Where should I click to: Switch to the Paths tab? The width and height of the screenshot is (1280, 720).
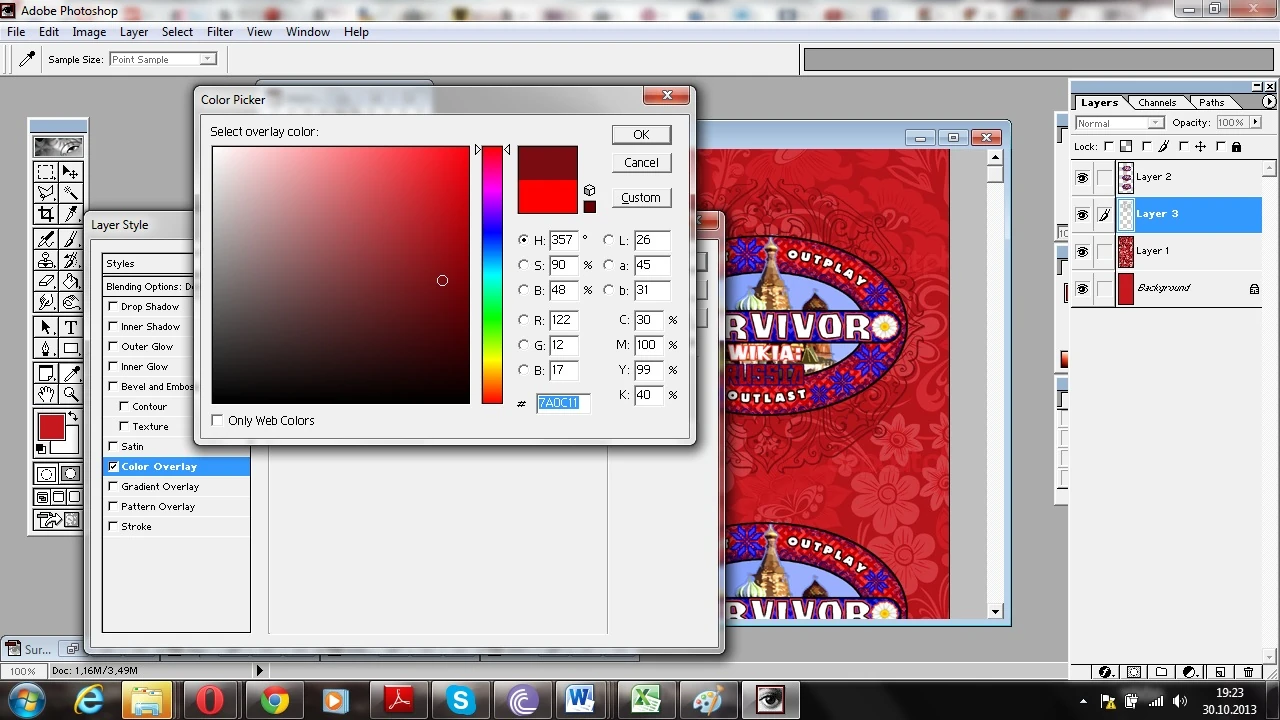(x=1211, y=102)
